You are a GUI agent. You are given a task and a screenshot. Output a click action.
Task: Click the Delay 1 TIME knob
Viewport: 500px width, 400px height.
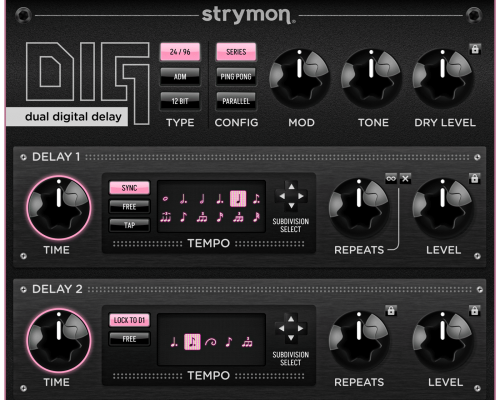click(59, 208)
